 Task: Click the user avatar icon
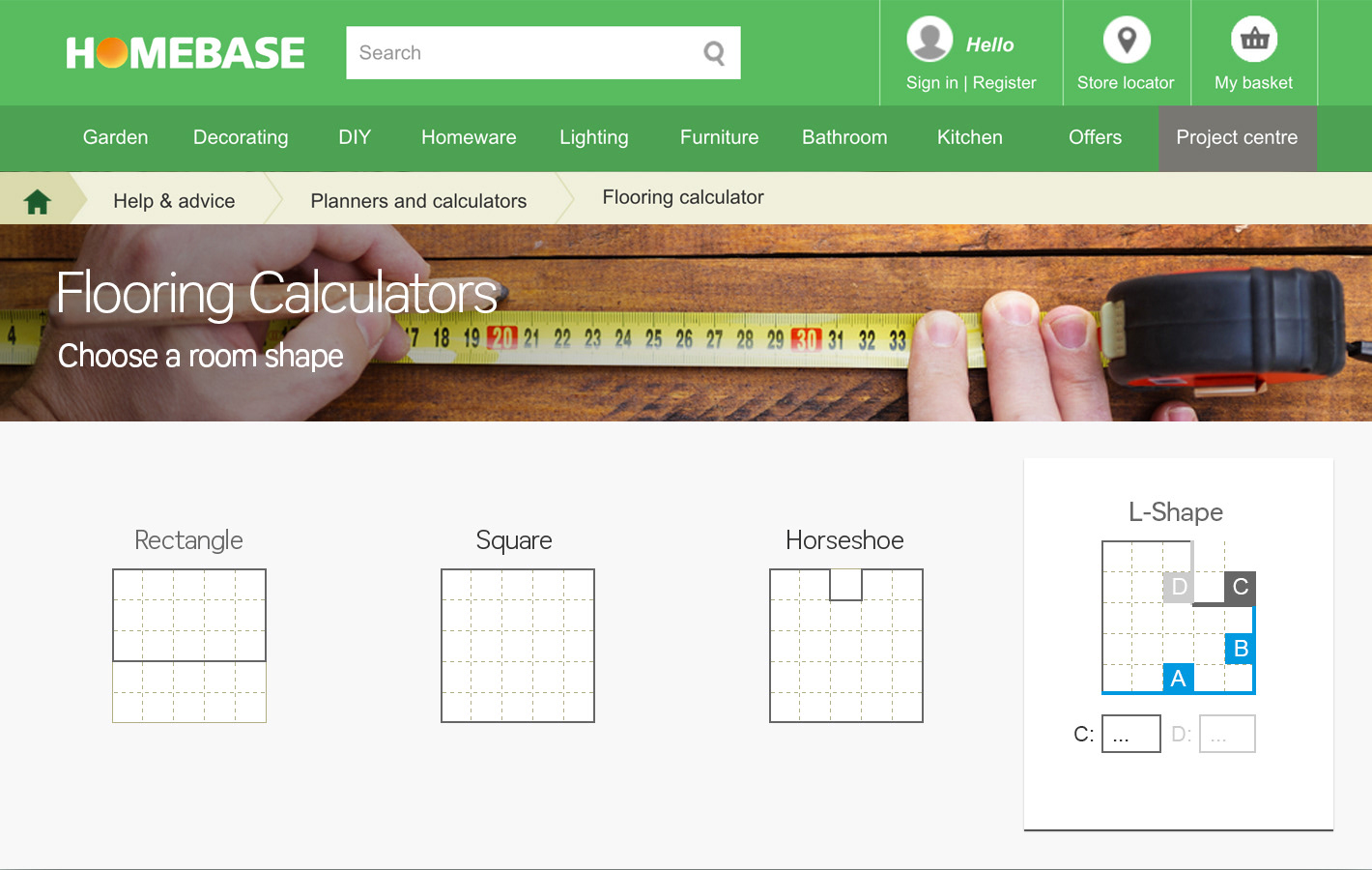[x=929, y=40]
